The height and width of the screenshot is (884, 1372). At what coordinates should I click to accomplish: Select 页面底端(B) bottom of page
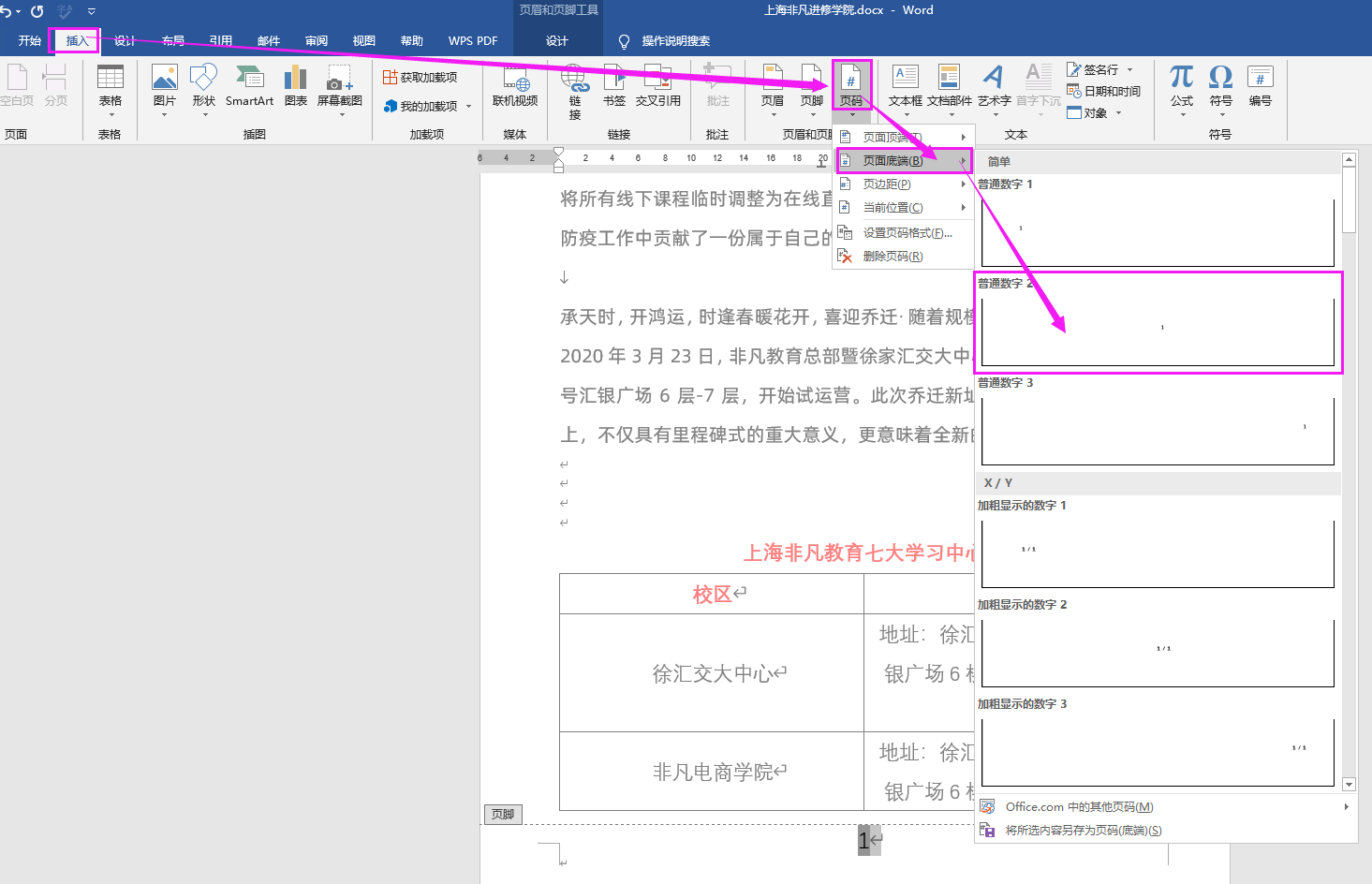(x=905, y=160)
